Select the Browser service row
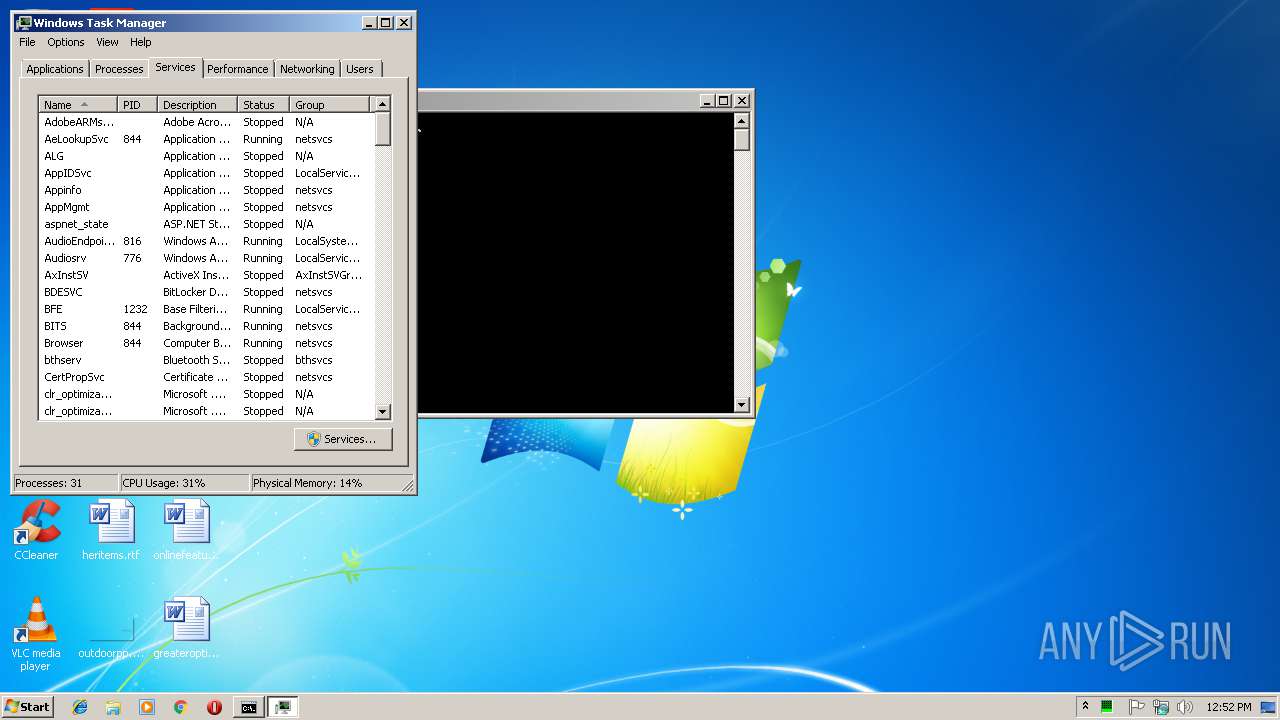Viewport: 1280px width, 720px height. tap(205, 343)
